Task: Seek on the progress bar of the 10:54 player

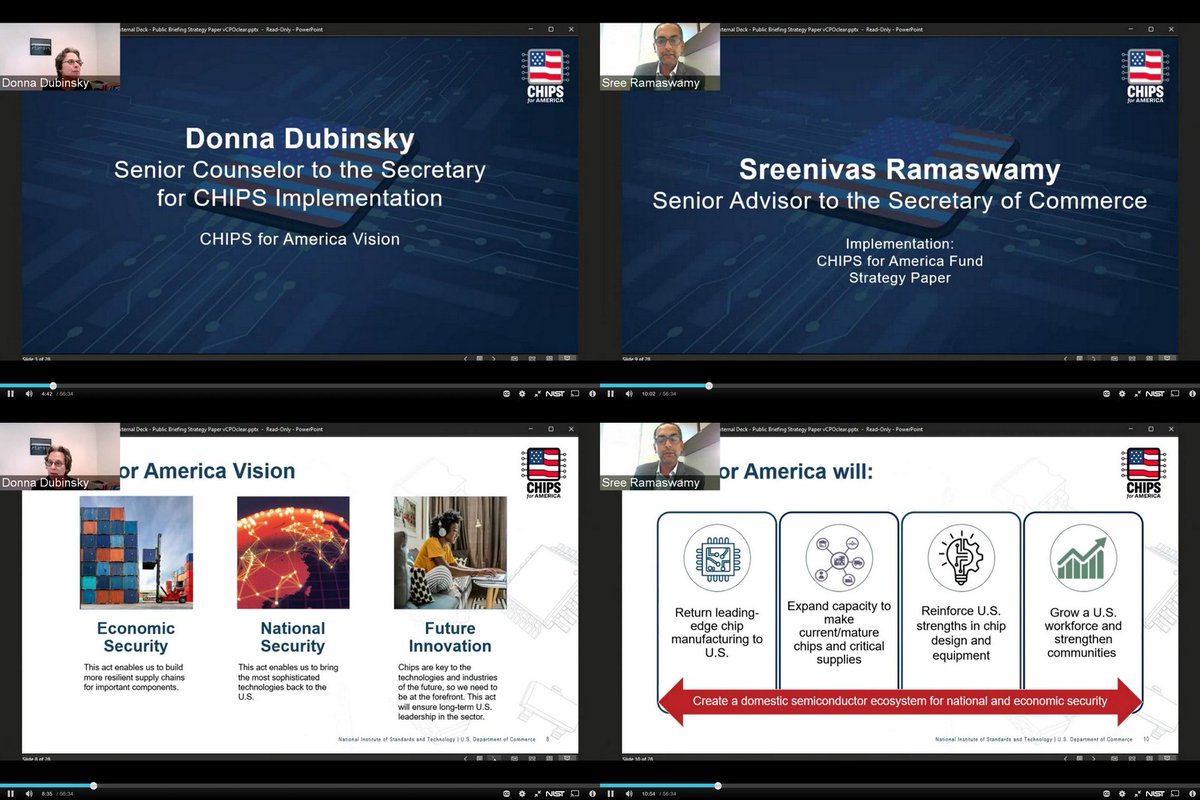Action: [900, 785]
